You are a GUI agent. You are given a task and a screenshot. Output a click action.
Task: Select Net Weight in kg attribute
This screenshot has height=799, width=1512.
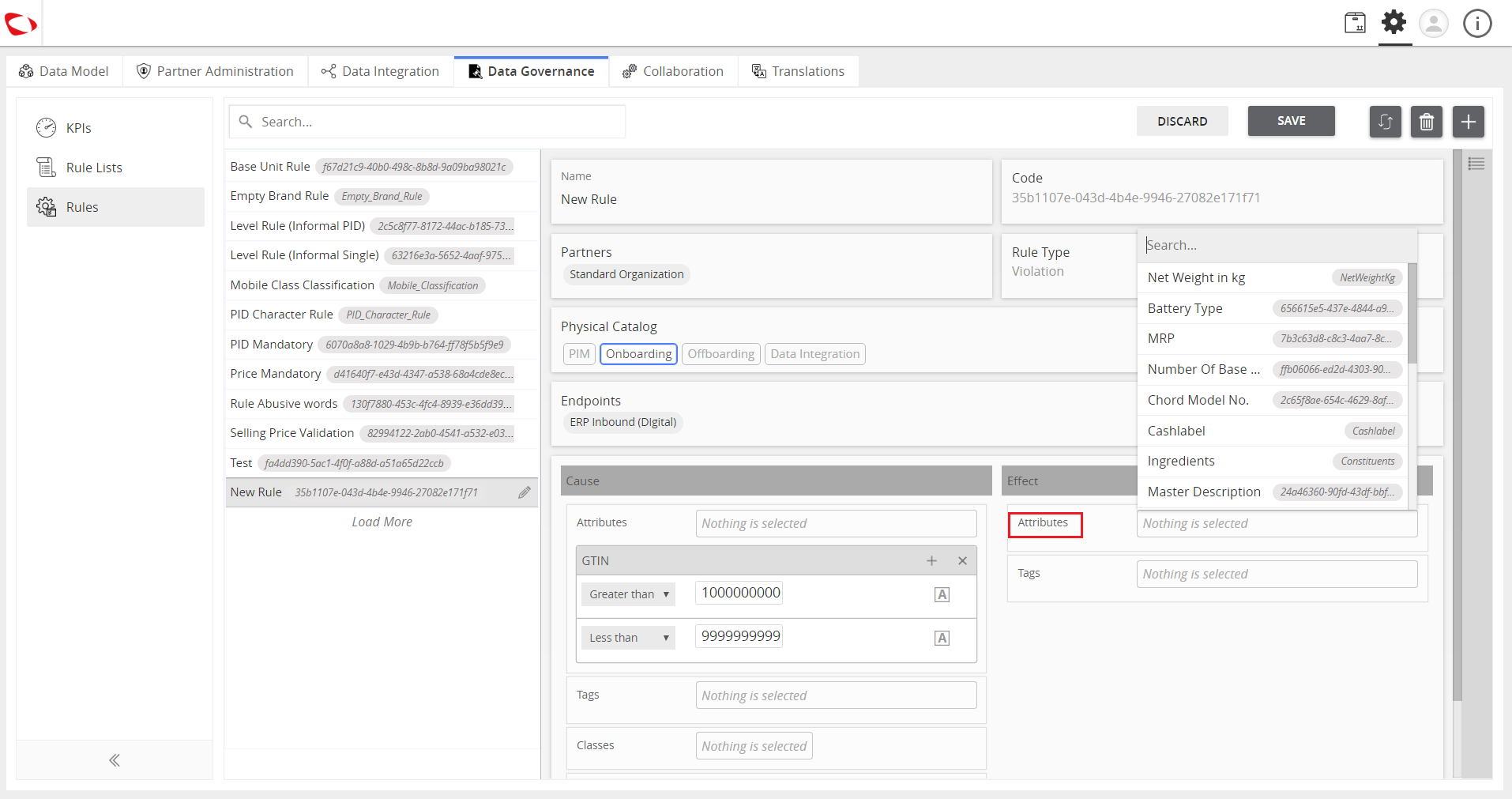pos(1273,277)
